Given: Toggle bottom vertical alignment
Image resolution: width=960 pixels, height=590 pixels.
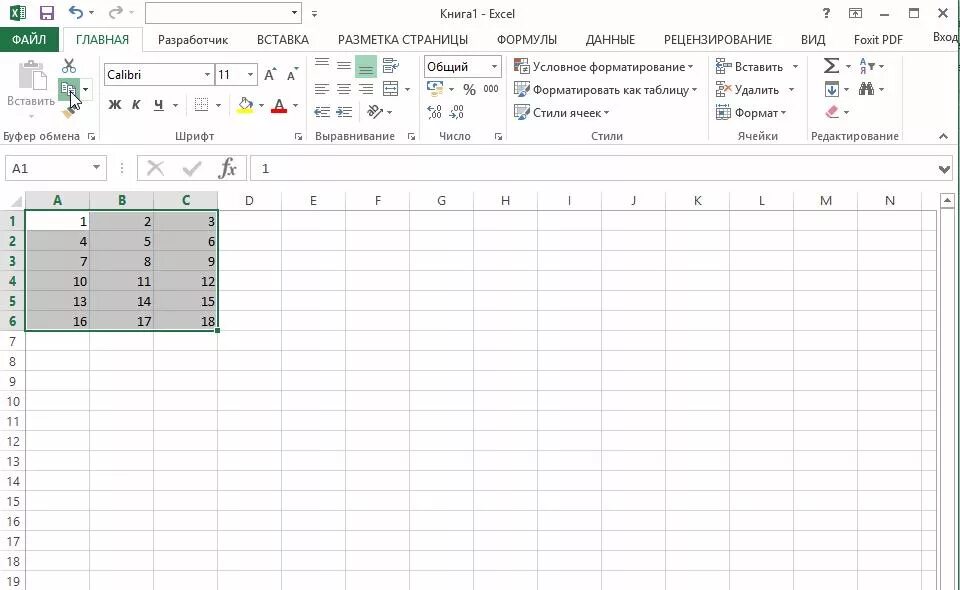Looking at the screenshot, I should coord(366,65).
